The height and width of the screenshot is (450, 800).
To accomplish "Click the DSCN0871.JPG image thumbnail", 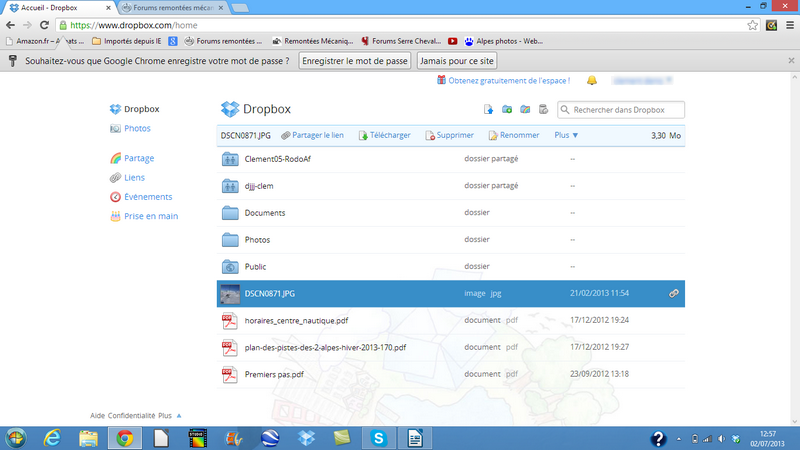I will point(230,294).
